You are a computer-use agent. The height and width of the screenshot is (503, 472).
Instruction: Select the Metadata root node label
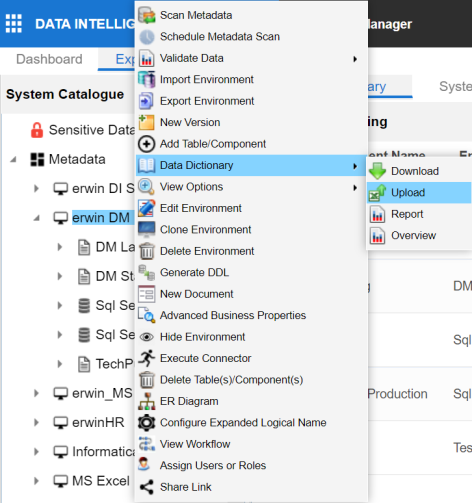tap(77, 159)
